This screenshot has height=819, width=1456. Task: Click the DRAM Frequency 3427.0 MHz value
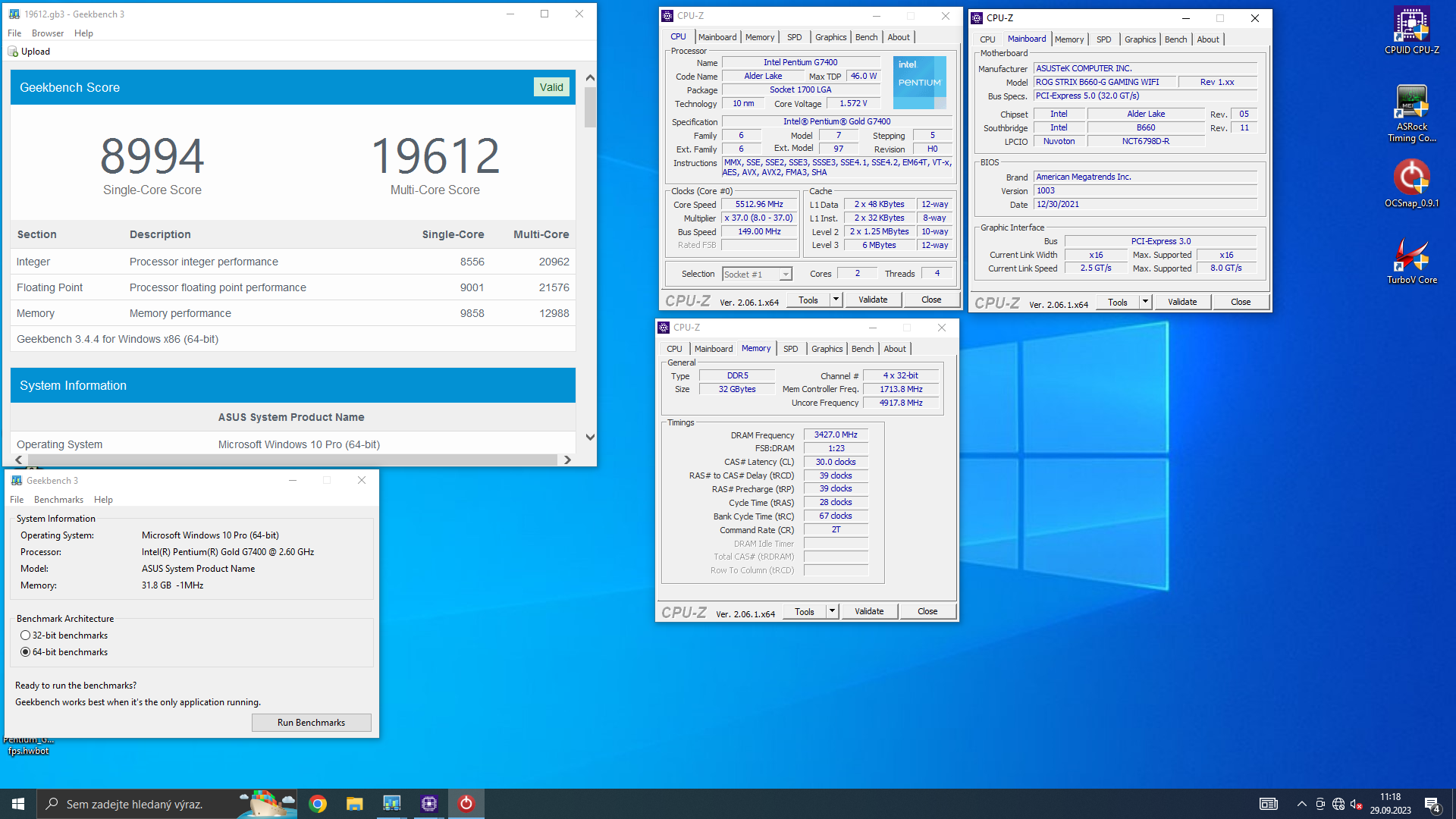[836, 435]
